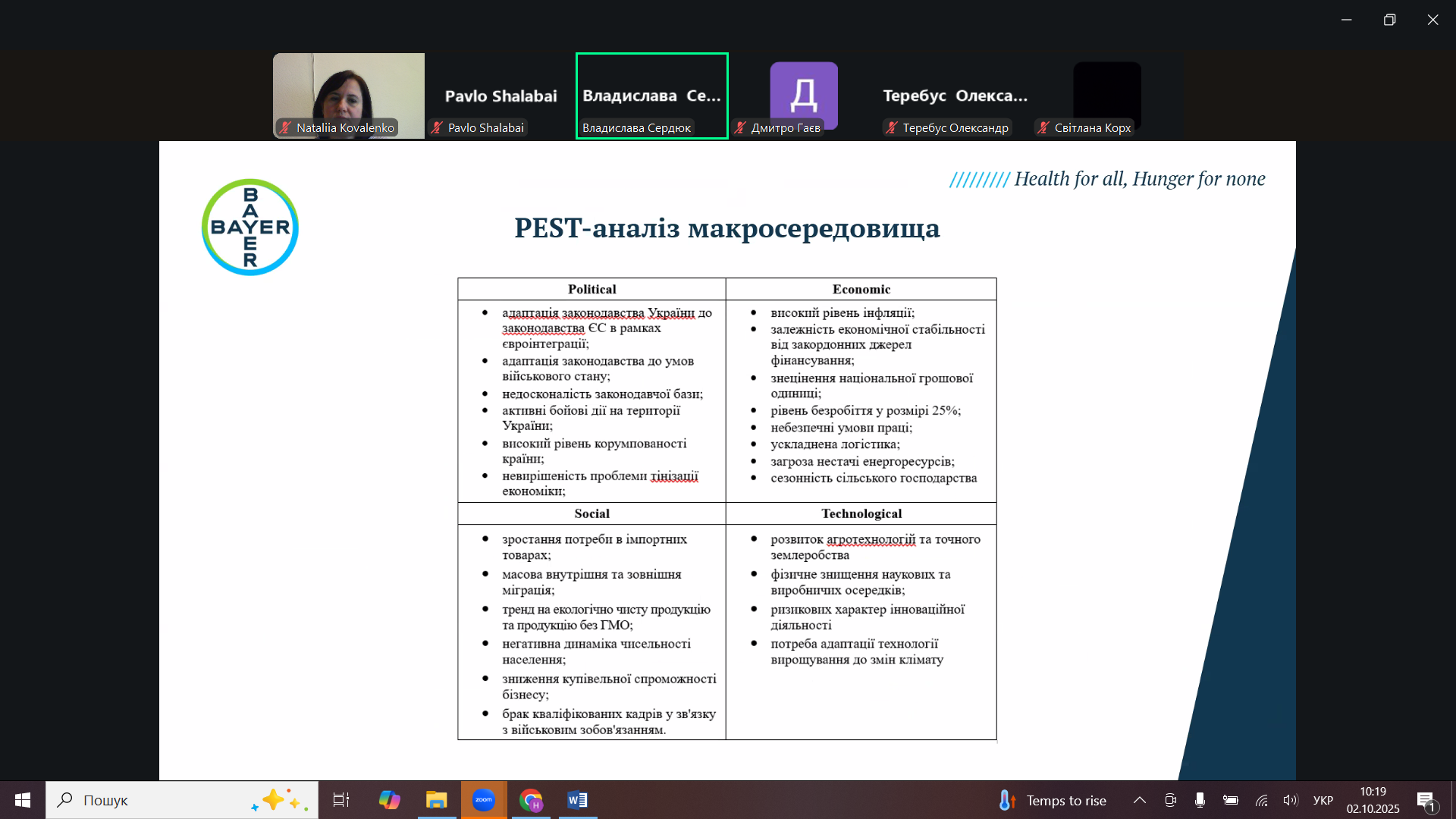This screenshot has height=819, width=1456.
Task: Open the date and time flyout
Action: coord(1373,800)
